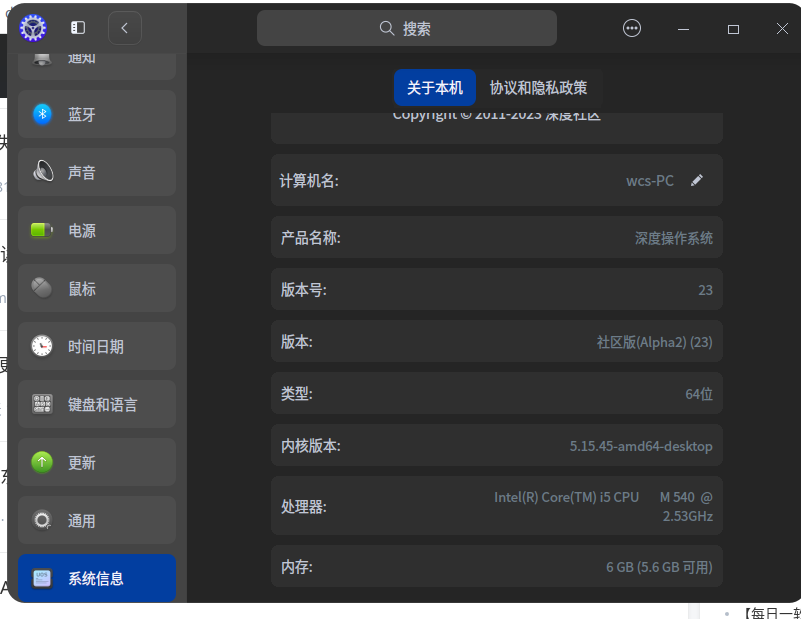The image size is (801, 619).
Task: Select the 鼠标 (Mouse) settings icon
Action: (x=42, y=288)
